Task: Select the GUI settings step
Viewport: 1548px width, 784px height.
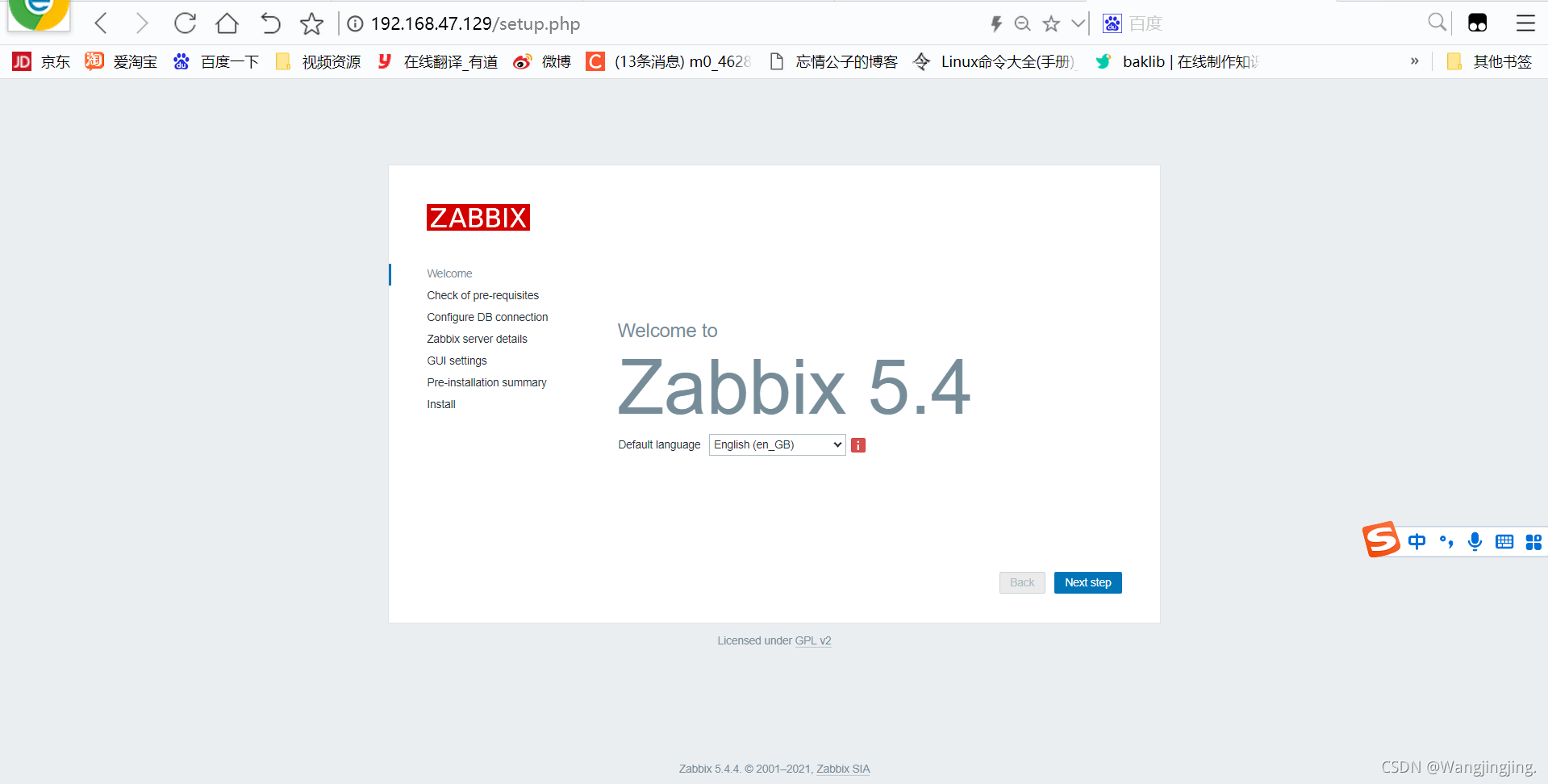Action: [x=457, y=361]
